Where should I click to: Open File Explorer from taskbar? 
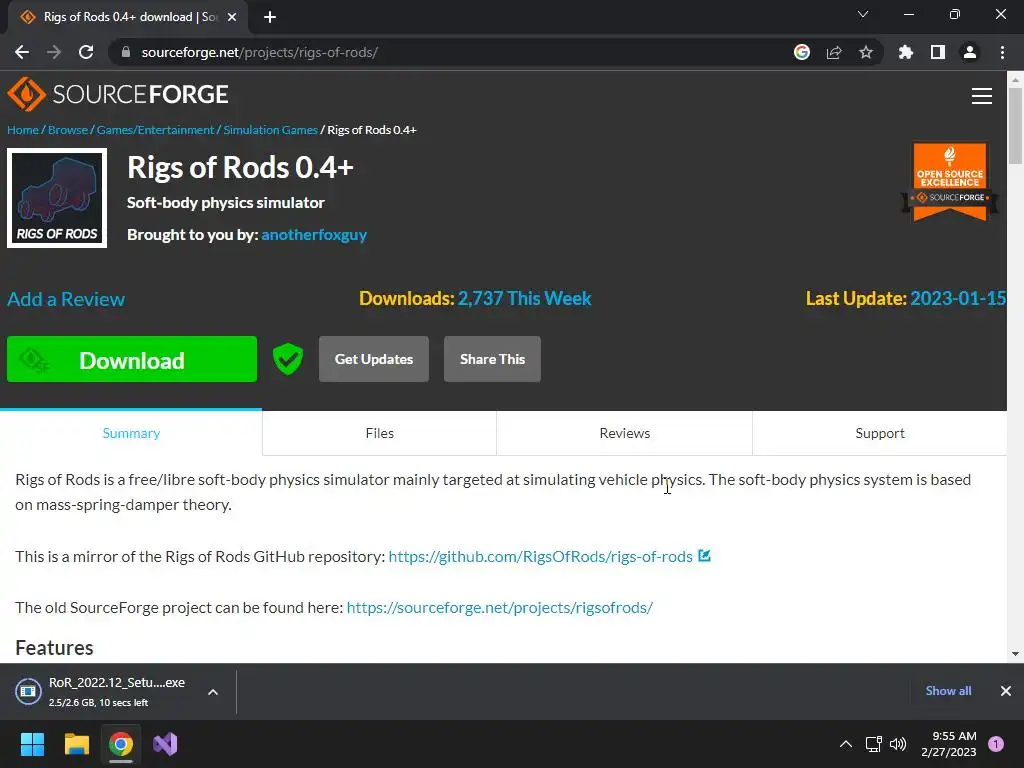(x=76, y=744)
